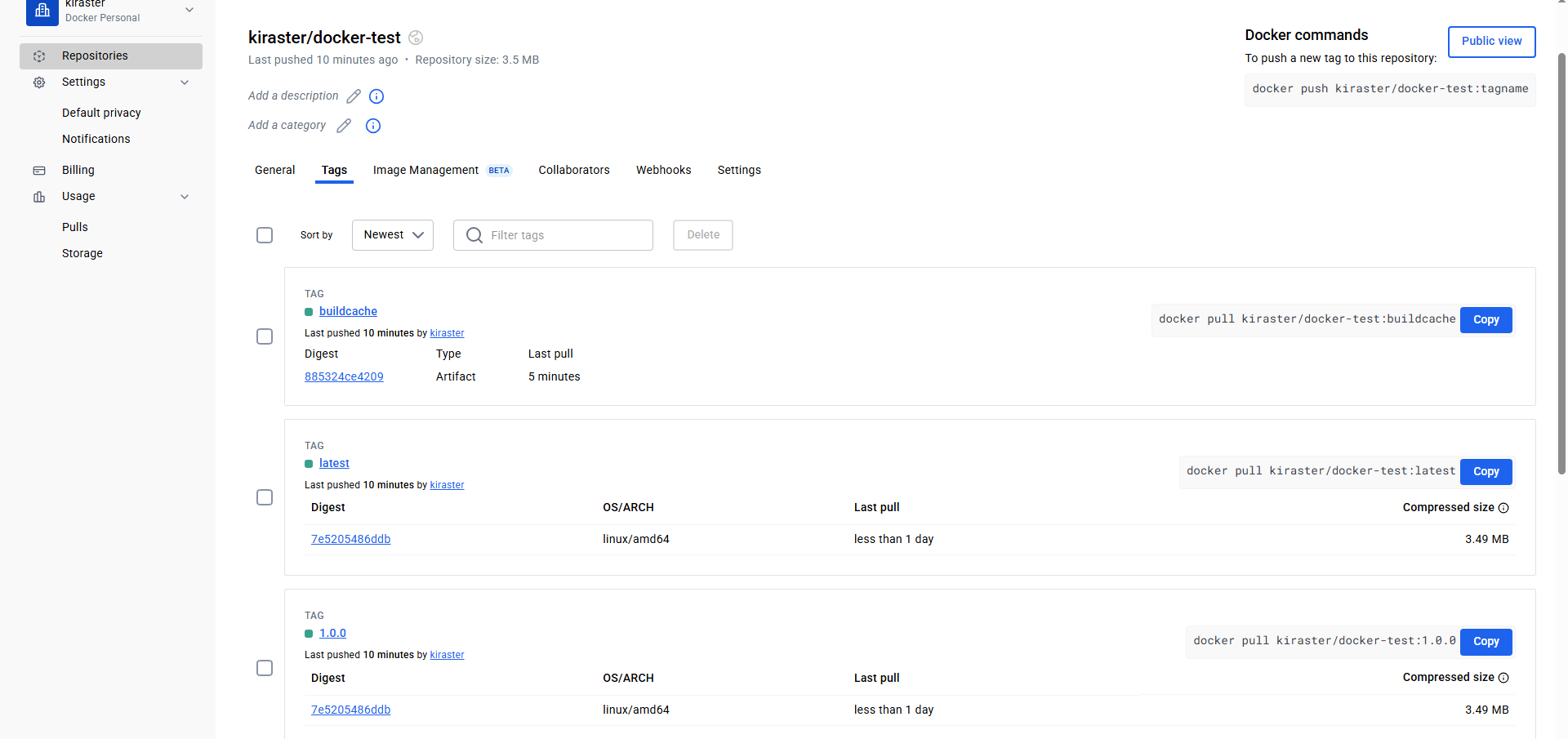Show info for Add a category
The image size is (1568, 739).
(373, 126)
